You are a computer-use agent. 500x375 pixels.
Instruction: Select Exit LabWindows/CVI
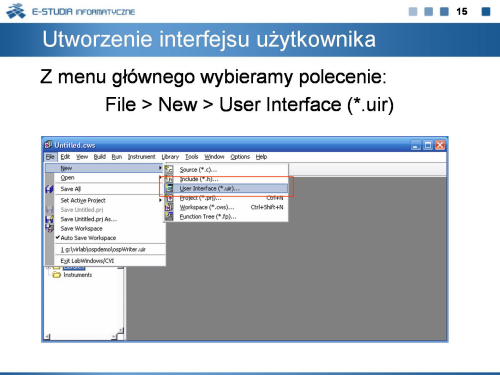87,261
